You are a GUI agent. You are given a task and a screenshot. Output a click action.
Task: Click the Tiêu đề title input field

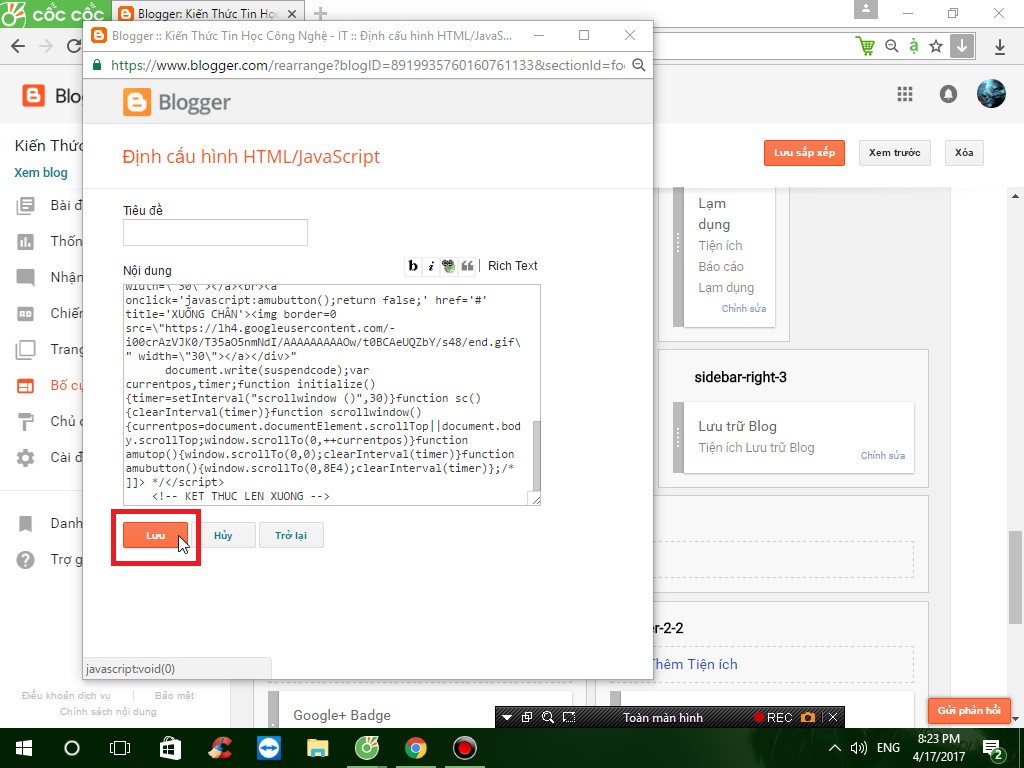(x=215, y=232)
